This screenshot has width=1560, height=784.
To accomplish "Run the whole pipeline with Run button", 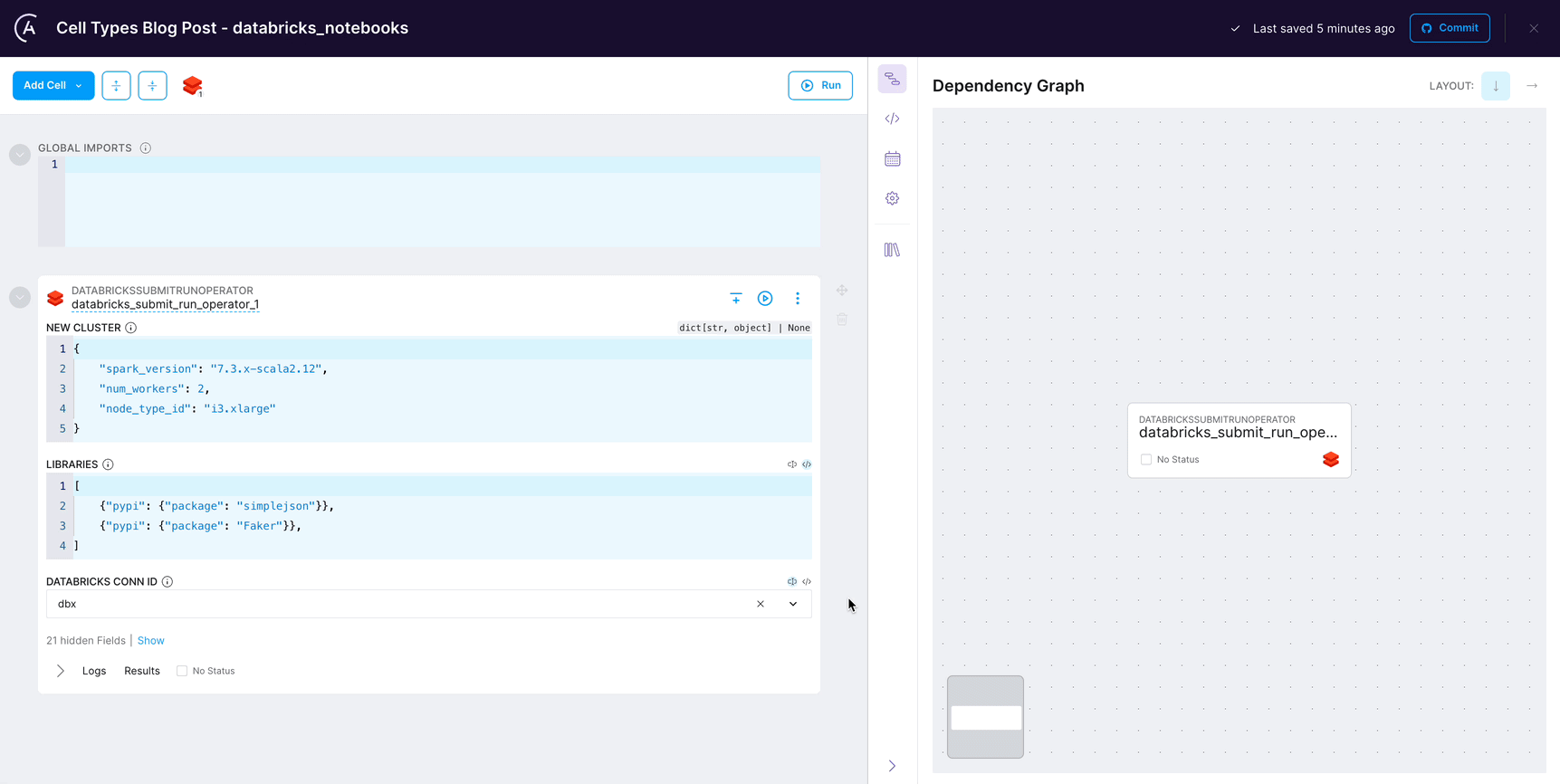I will 820,85.
